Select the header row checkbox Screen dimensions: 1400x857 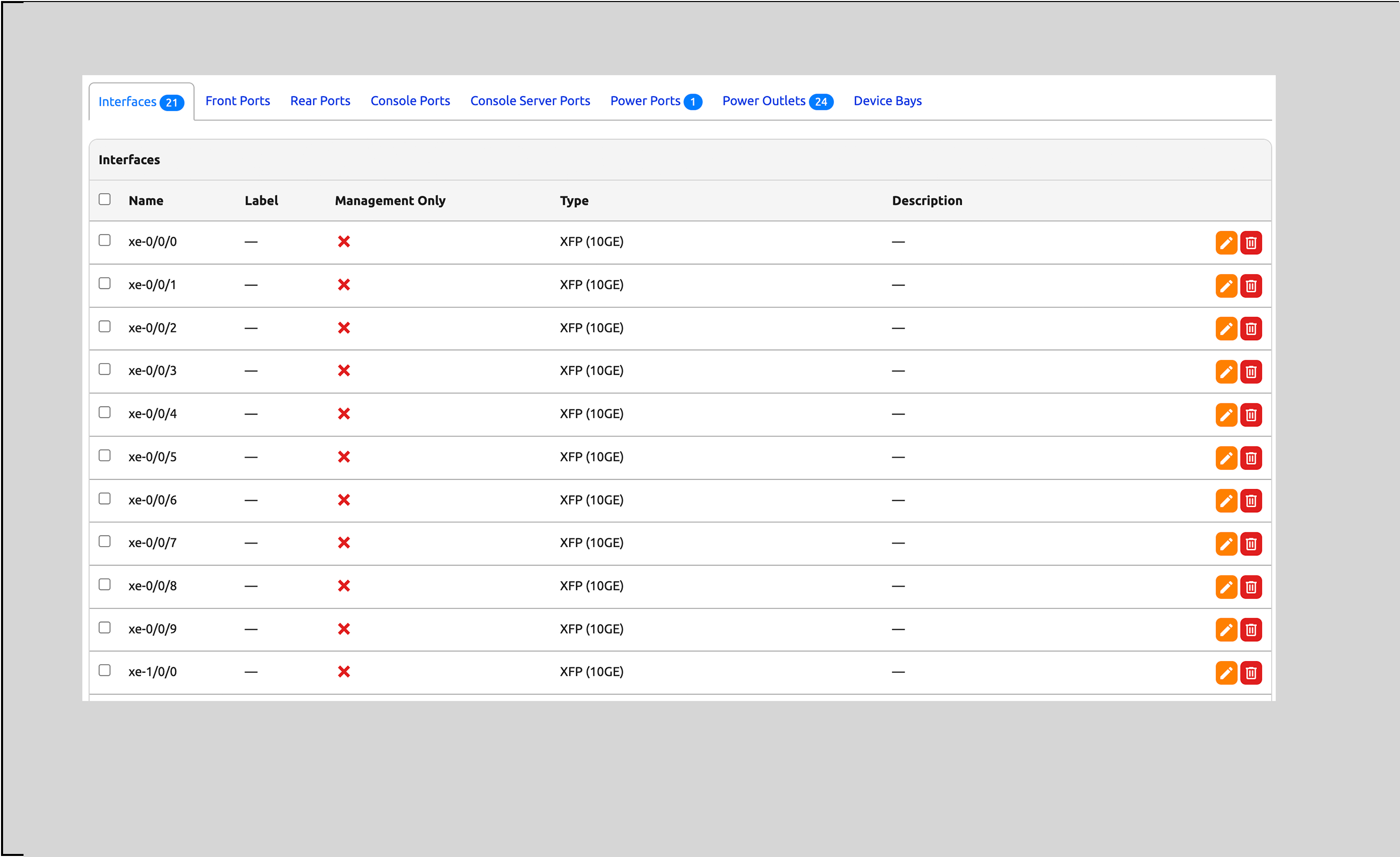click(x=105, y=199)
